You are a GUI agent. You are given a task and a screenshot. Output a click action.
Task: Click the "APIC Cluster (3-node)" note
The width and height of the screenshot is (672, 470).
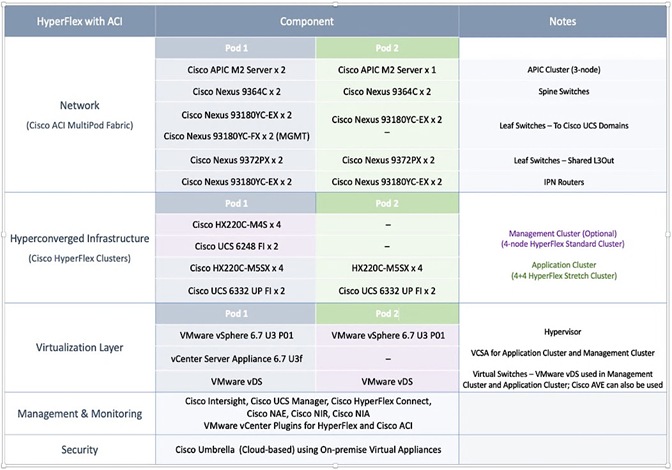click(x=561, y=69)
